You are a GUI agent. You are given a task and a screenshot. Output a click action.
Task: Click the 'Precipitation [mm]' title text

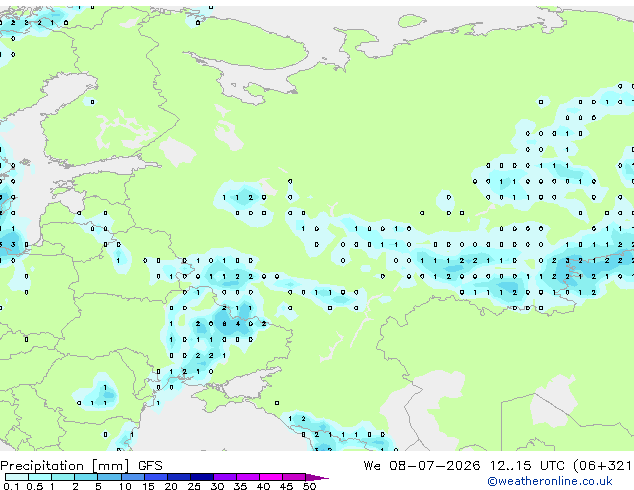[x=65, y=466]
